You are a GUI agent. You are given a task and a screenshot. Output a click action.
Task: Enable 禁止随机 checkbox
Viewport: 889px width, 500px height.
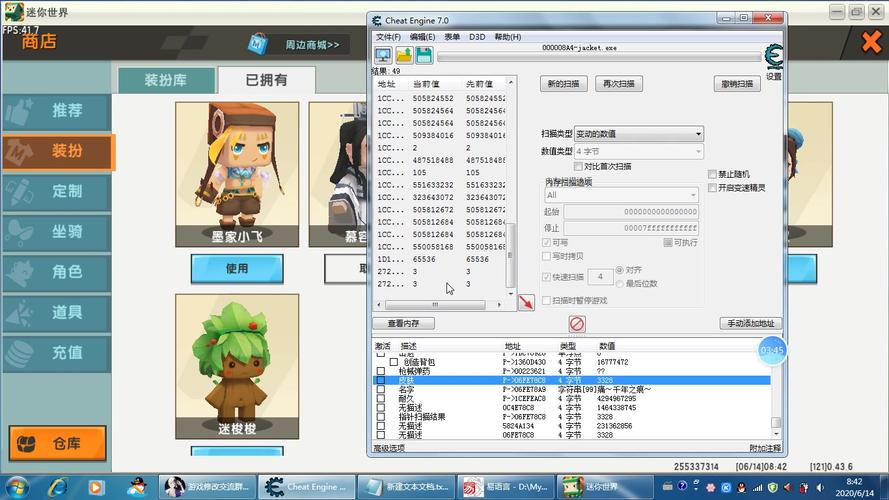[712, 174]
